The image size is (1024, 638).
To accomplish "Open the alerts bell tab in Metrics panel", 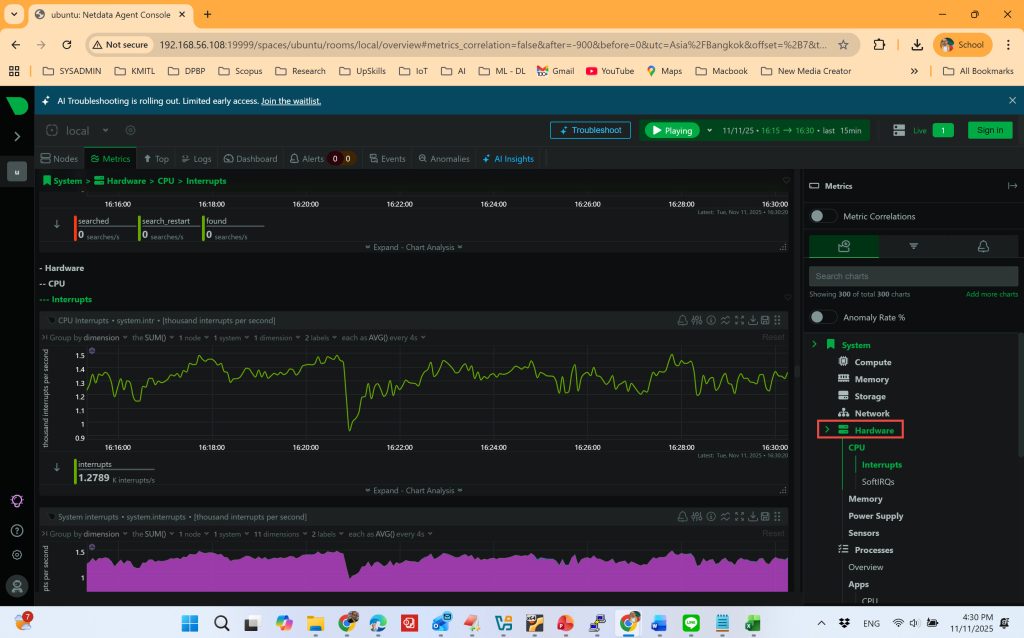I will point(982,246).
